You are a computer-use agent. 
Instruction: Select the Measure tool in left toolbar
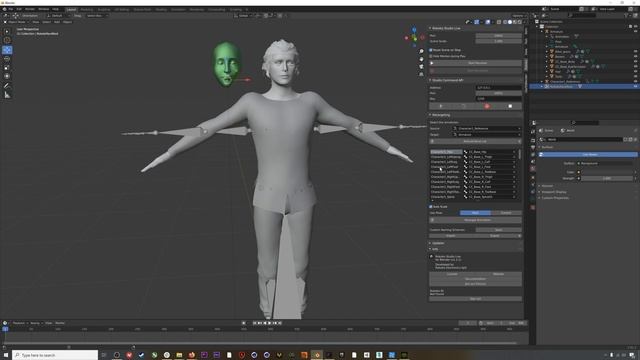click(x=7, y=95)
